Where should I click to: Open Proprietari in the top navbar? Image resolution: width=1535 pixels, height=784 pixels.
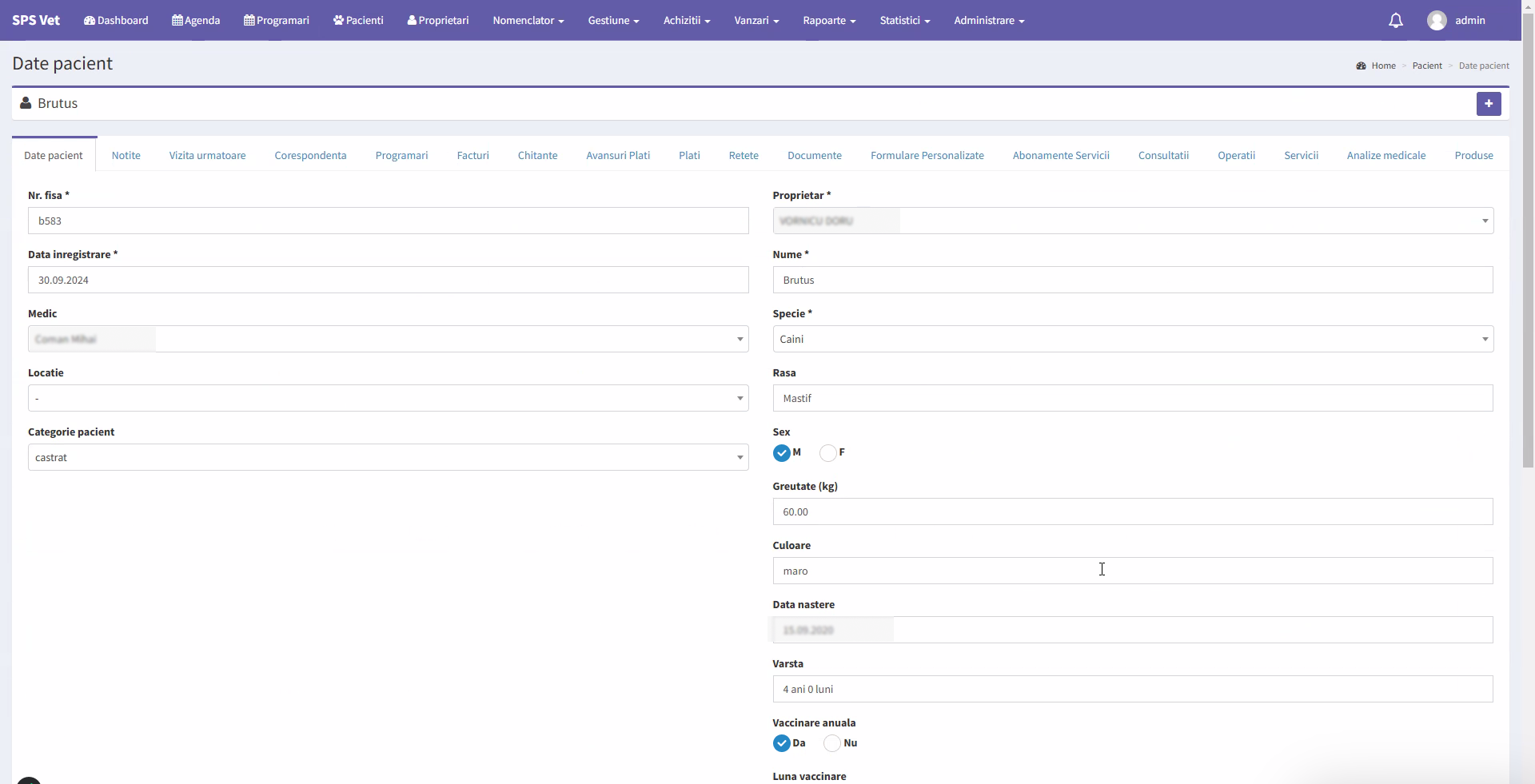tap(438, 21)
